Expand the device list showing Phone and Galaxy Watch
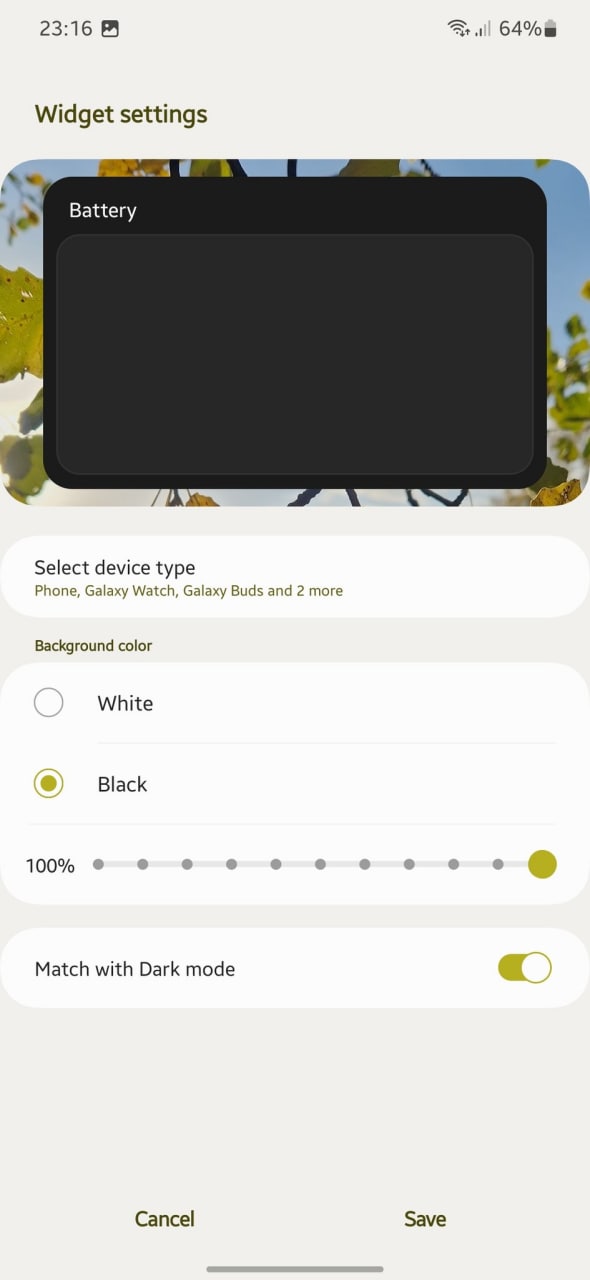 (x=189, y=591)
